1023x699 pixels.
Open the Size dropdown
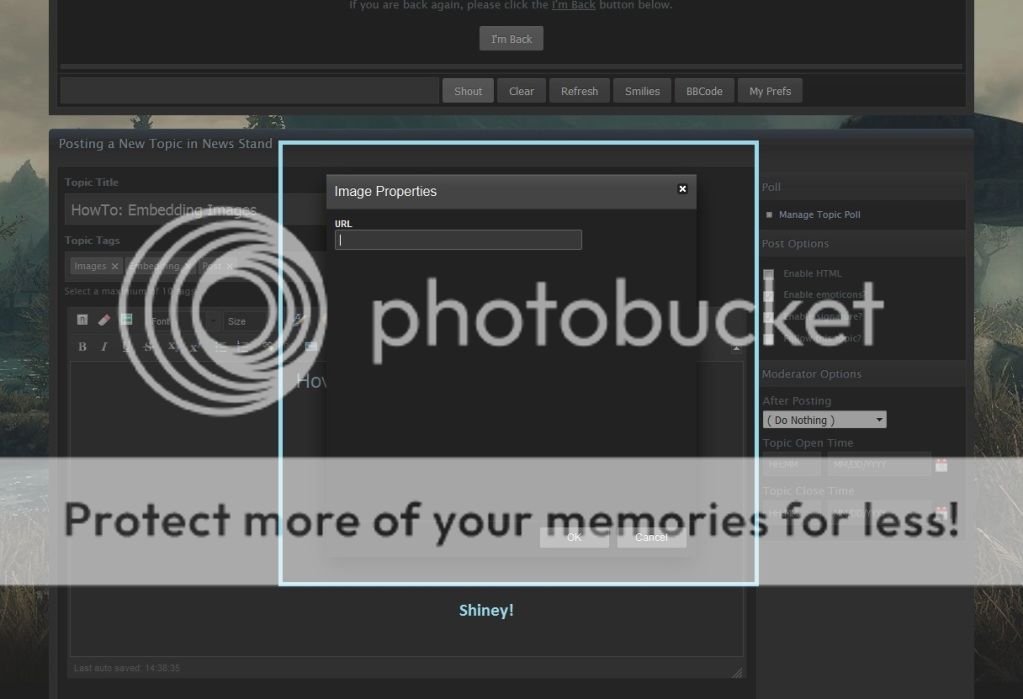[251, 321]
